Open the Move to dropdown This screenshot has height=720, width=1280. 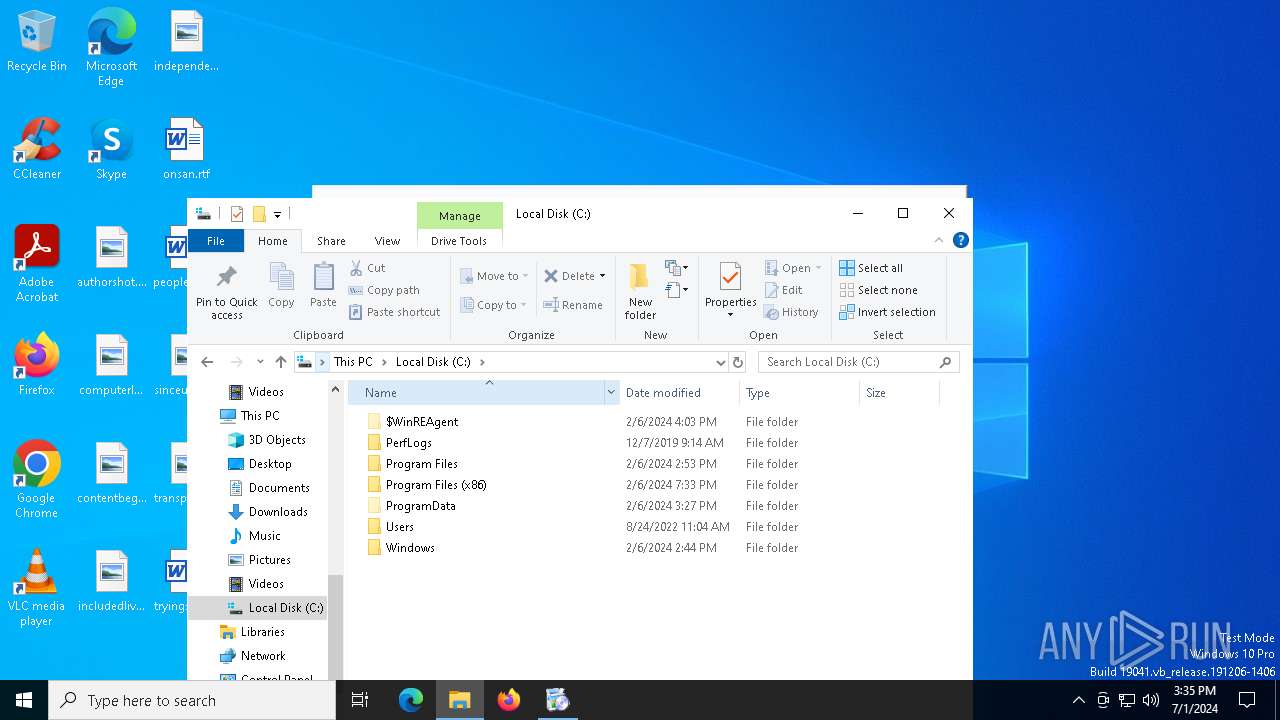(x=495, y=276)
